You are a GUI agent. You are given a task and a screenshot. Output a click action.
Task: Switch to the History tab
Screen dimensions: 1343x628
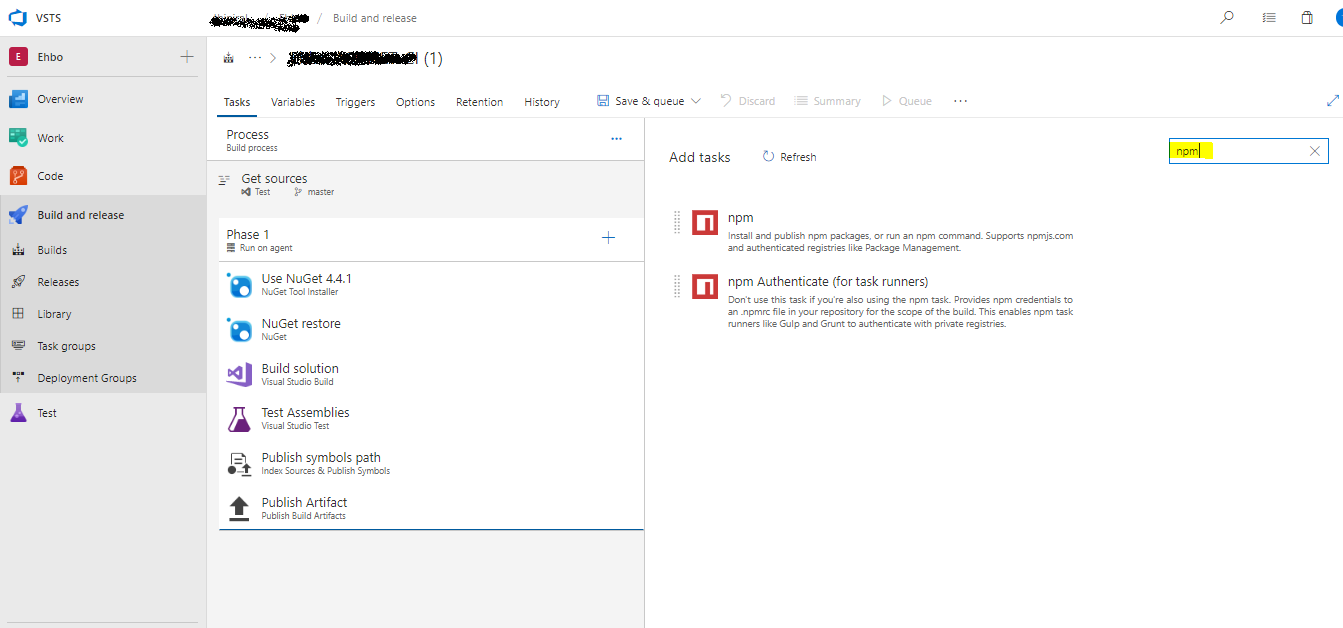pos(542,102)
